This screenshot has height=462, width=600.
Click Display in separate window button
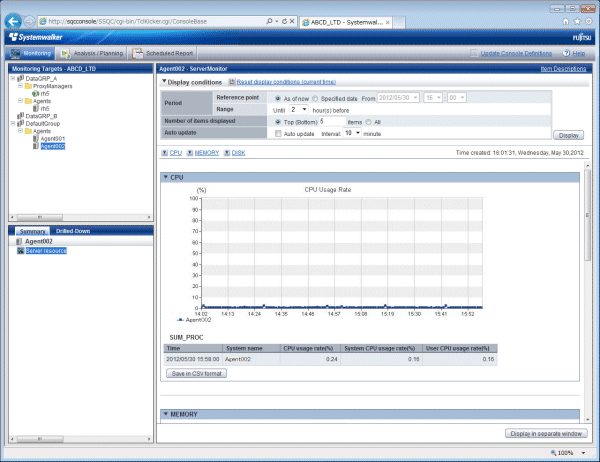(x=546, y=434)
